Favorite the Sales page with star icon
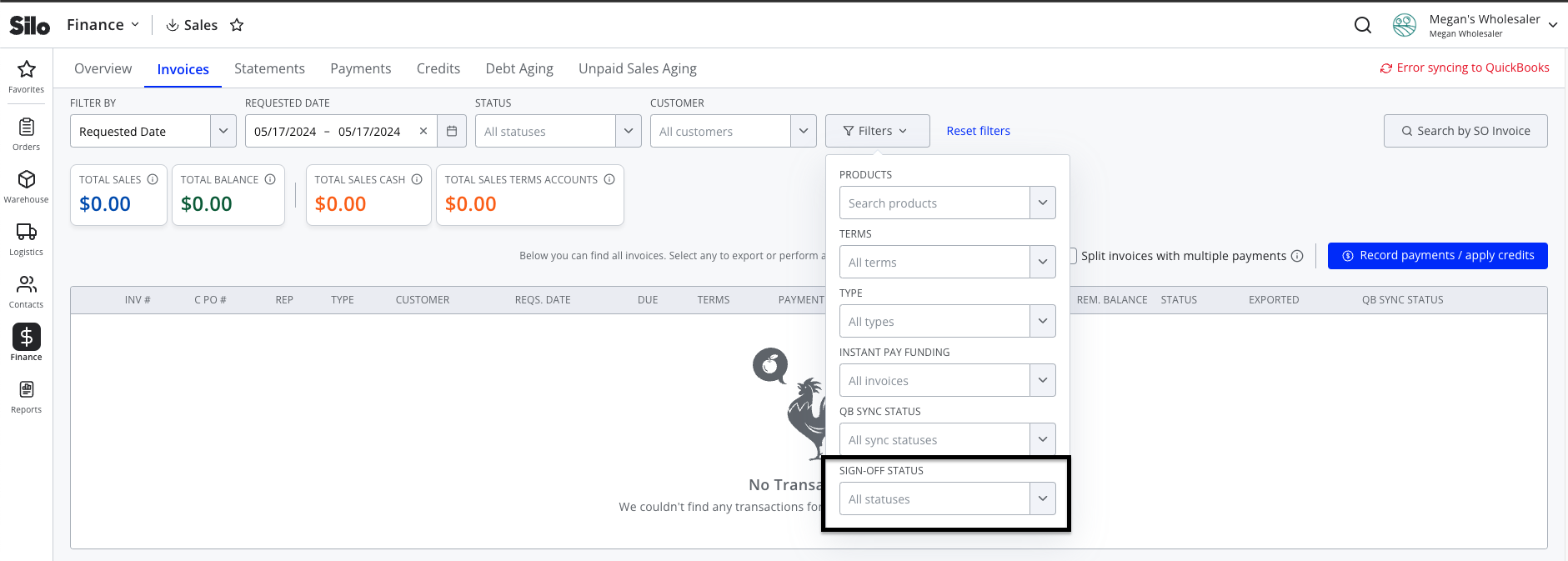 (237, 25)
